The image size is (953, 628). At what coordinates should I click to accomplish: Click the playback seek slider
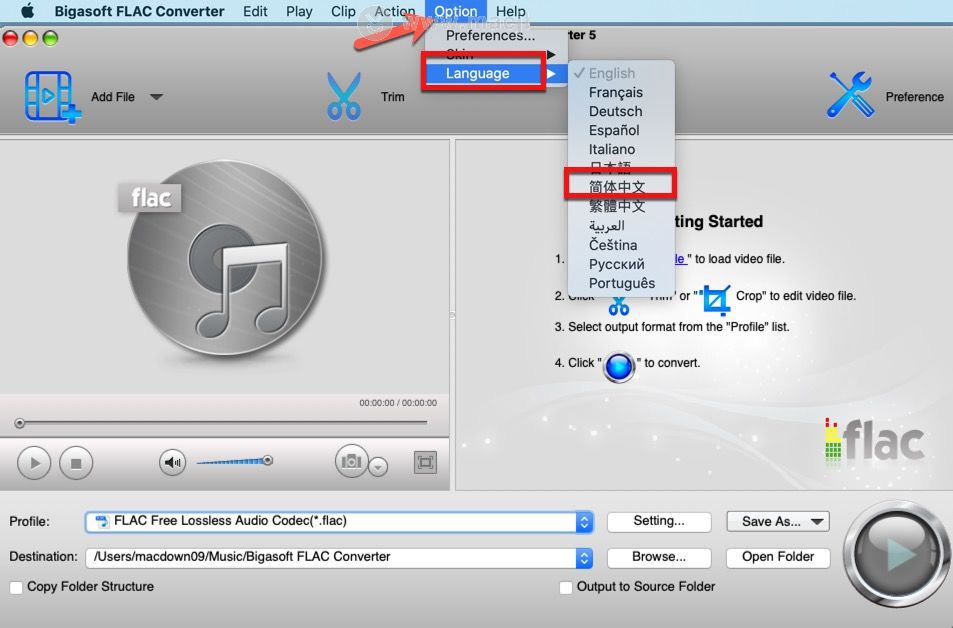click(x=222, y=423)
